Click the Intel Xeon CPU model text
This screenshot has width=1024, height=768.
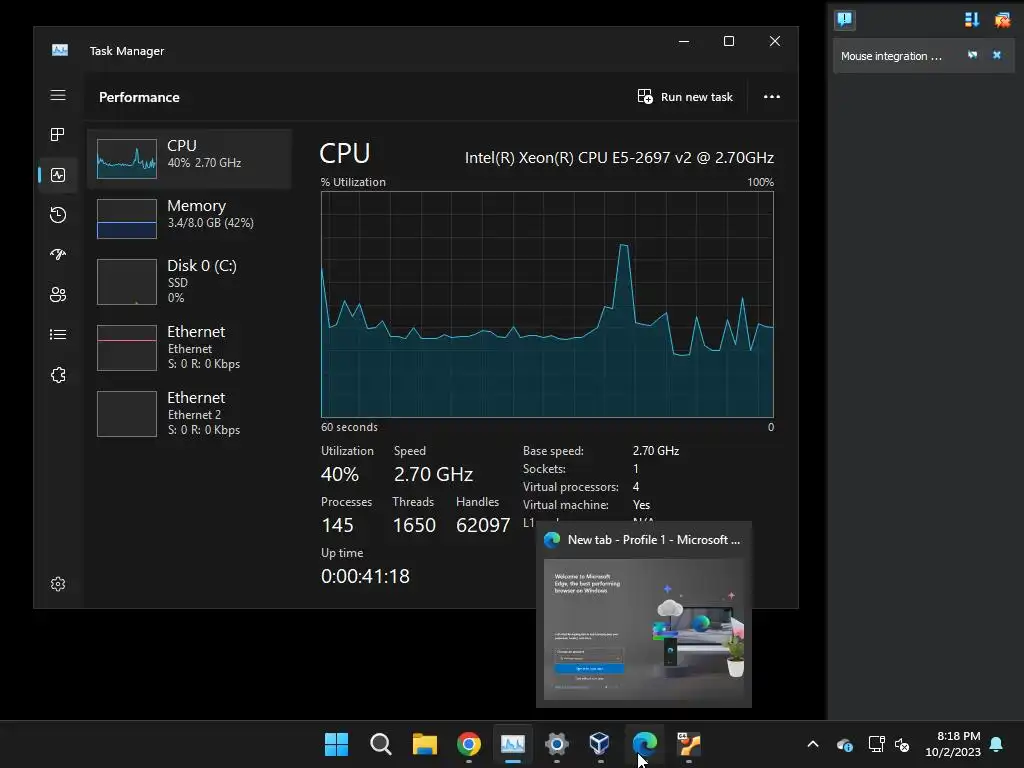[x=619, y=157]
